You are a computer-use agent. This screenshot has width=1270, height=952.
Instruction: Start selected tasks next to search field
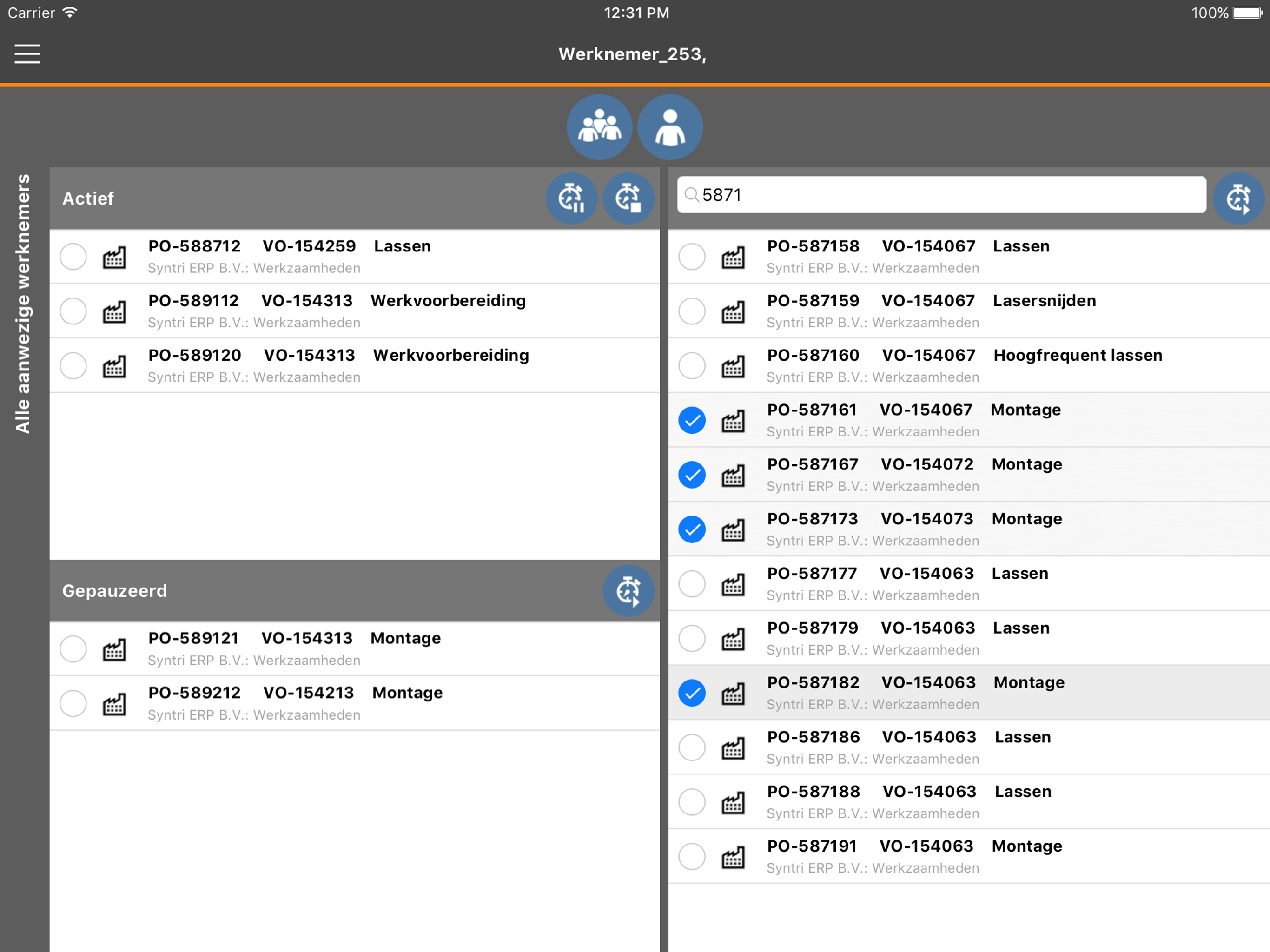[1238, 198]
